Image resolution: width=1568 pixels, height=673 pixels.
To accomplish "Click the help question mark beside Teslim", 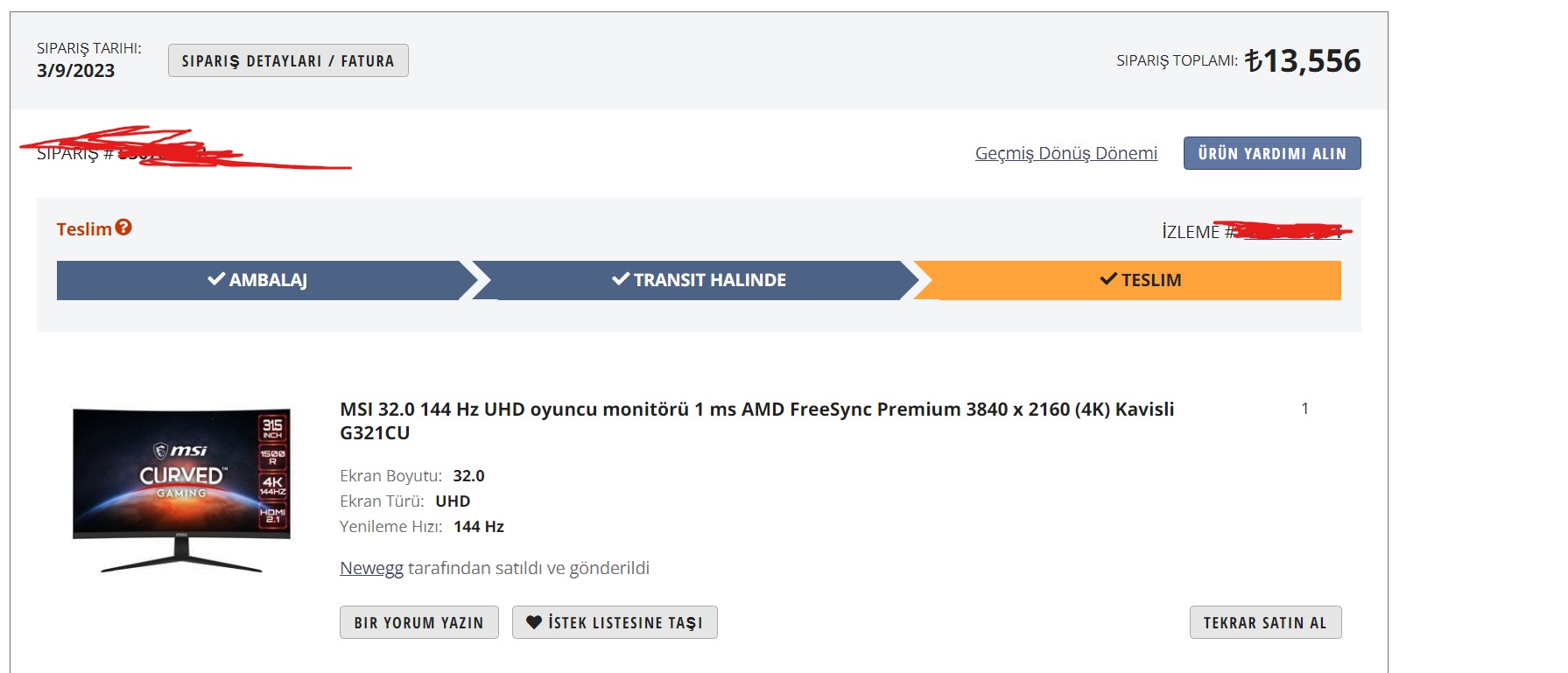I will click(123, 228).
